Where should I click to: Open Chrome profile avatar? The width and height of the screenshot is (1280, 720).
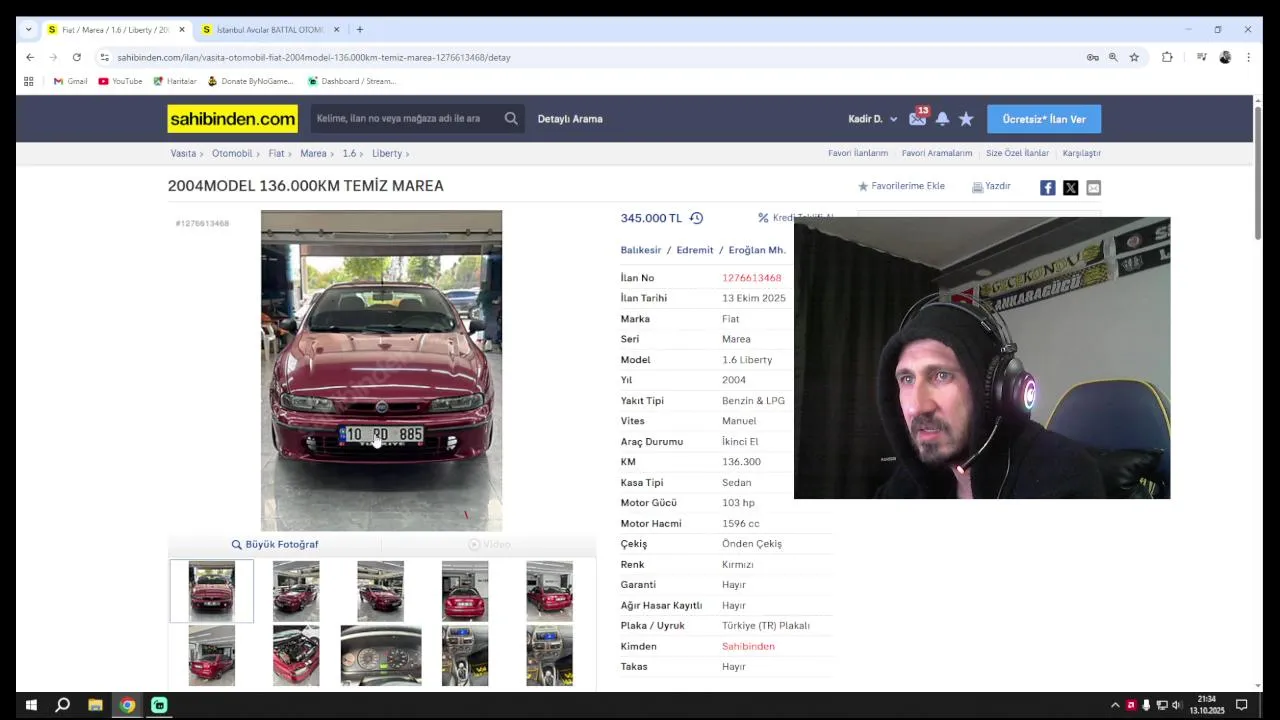(1225, 57)
